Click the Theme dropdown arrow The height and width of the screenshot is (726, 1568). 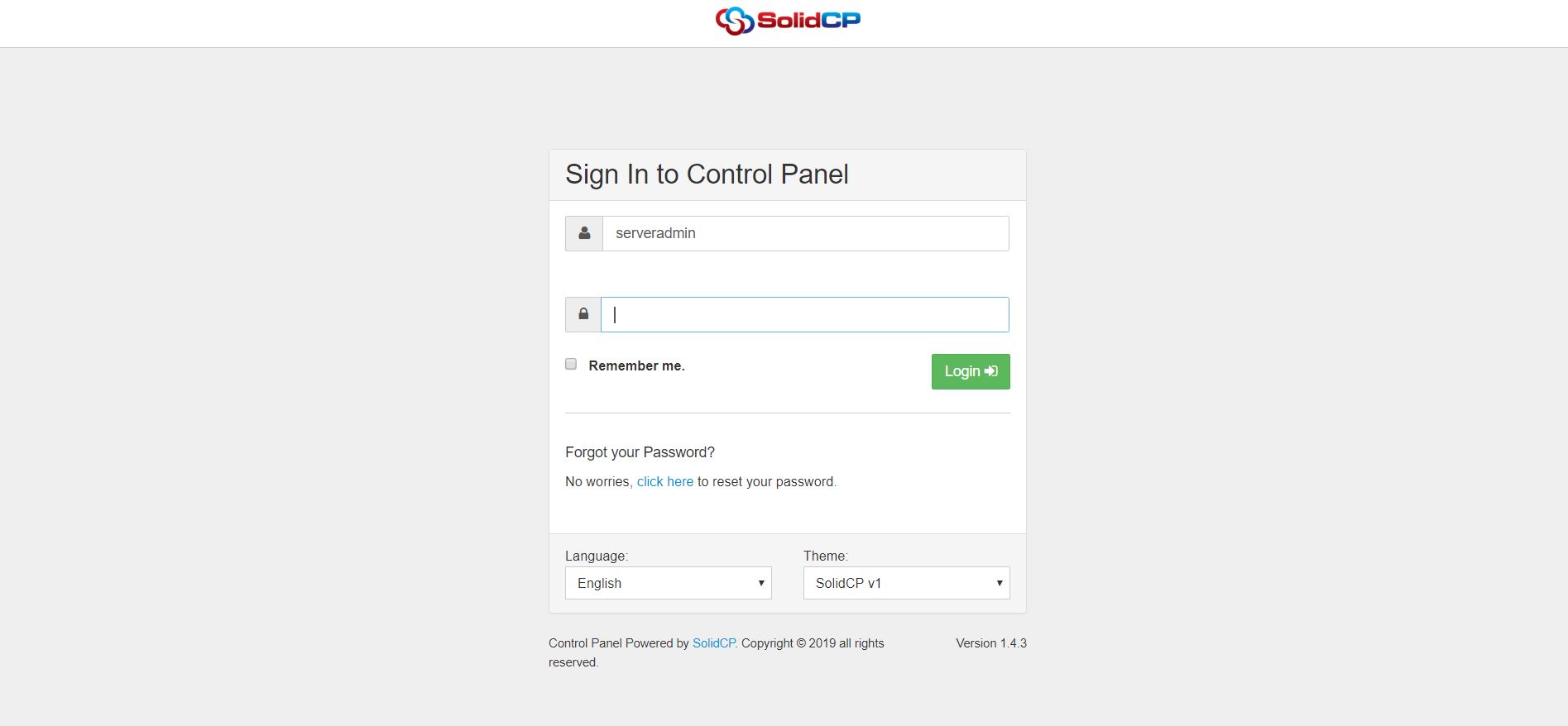(1000, 583)
